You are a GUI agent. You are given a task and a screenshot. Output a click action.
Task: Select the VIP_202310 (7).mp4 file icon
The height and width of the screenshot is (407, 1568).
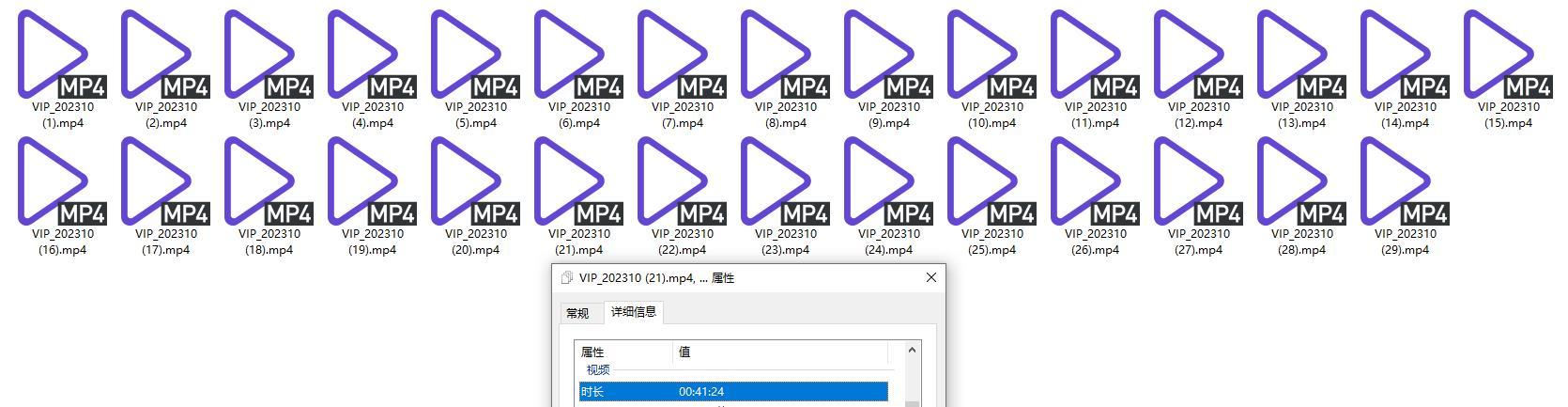click(682, 55)
